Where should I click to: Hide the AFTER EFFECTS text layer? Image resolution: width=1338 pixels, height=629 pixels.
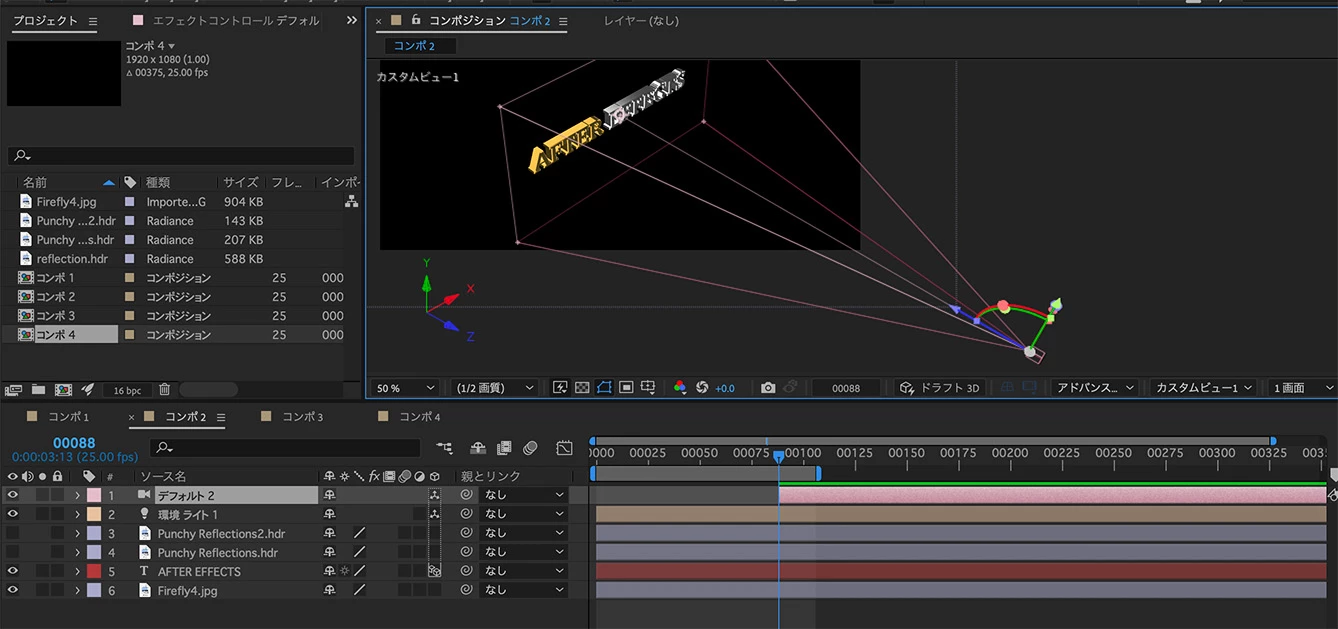point(12,571)
